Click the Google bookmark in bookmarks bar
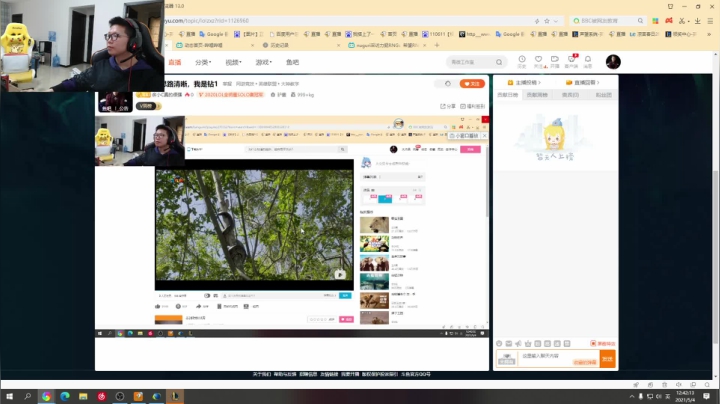This screenshot has height=404, width=720. [x=214, y=34]
